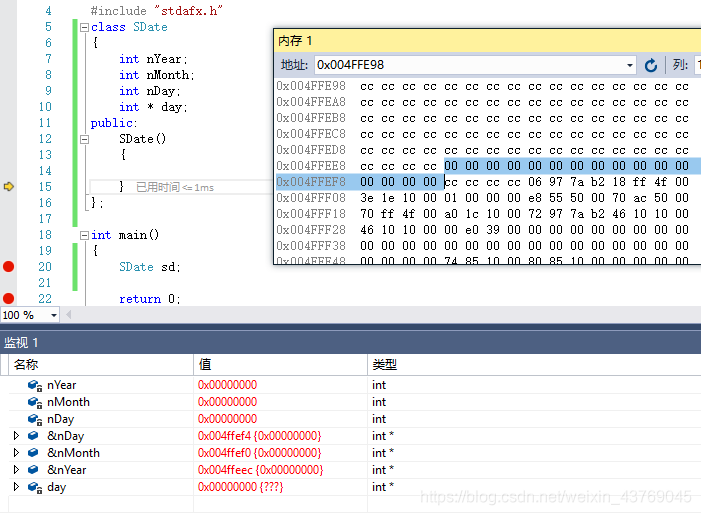701x515 pixels.
Task: Click memory address 0x004FFF08 row label
Action: pos(311,198)
